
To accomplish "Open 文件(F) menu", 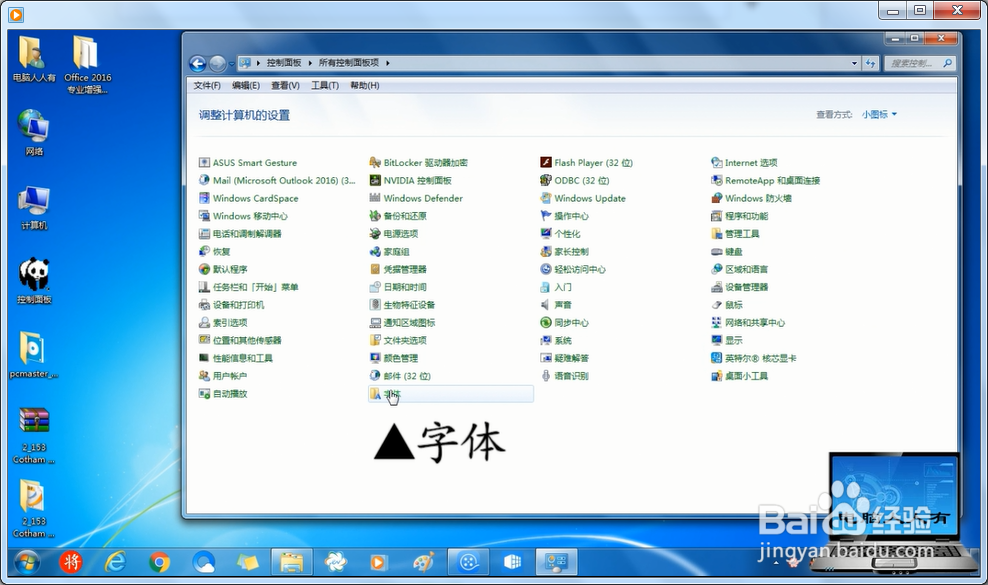I will pyautogui.click(x=207, y=86).
